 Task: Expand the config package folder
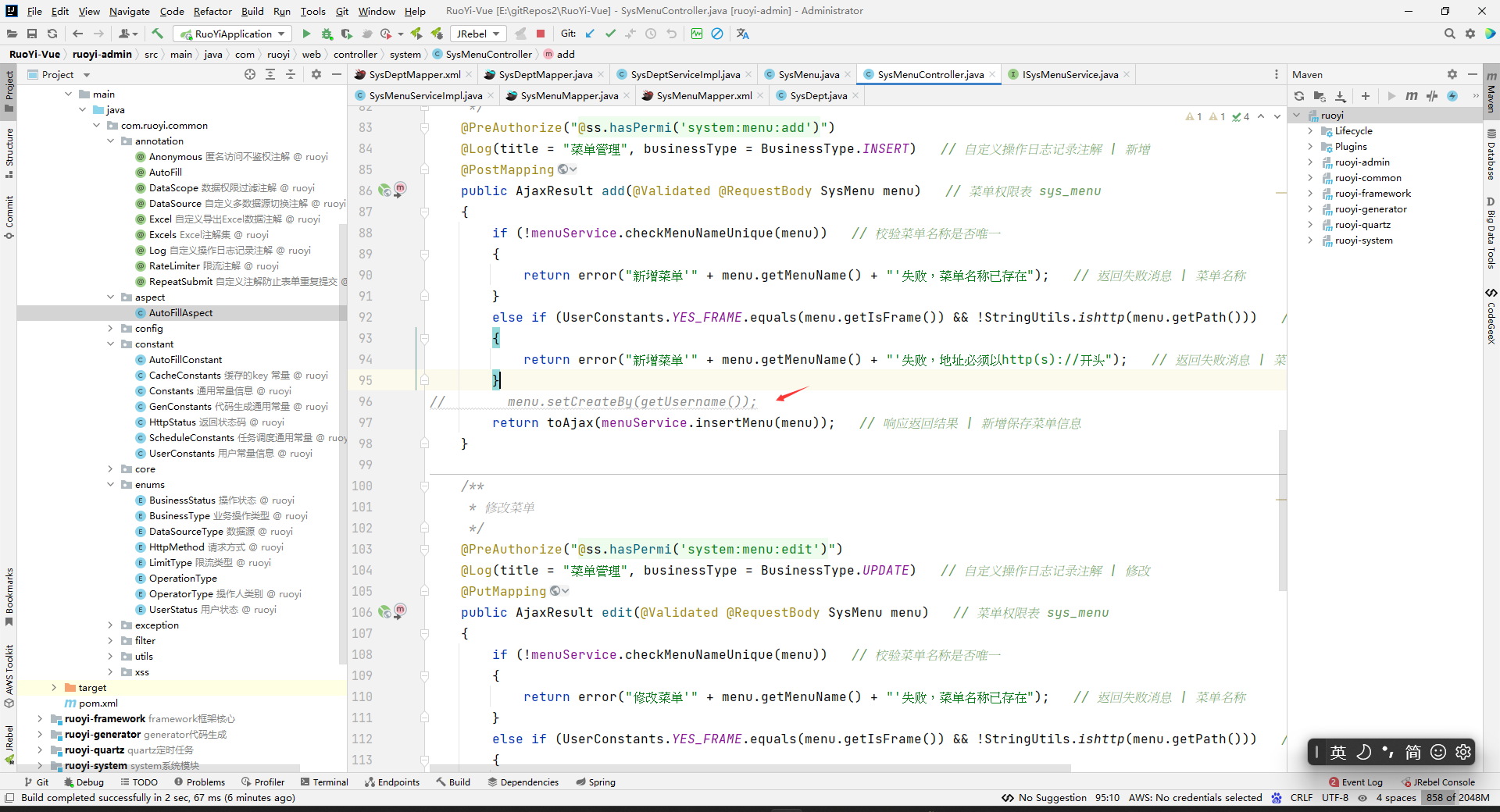[110, 328]
